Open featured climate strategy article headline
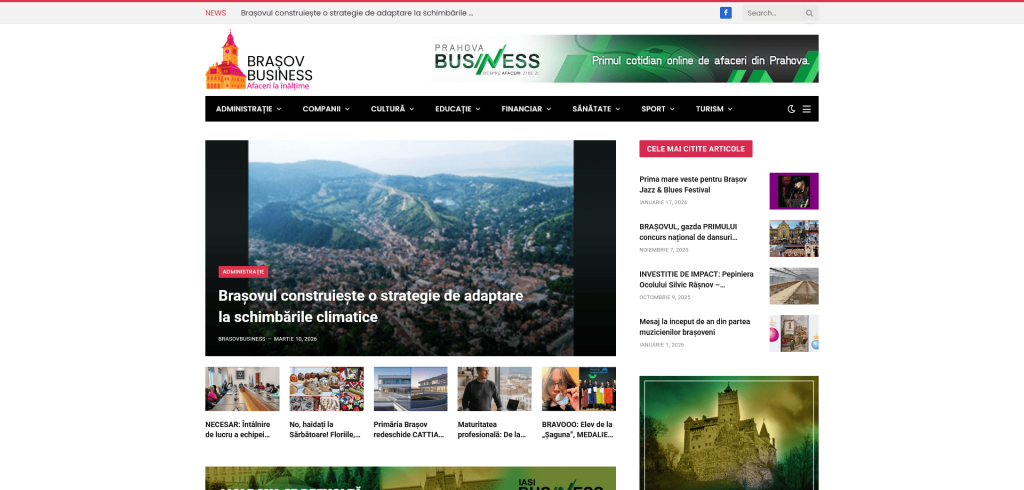Image resolution: width=1024 pixels, height=490 pixels. (x=371, y=306)
